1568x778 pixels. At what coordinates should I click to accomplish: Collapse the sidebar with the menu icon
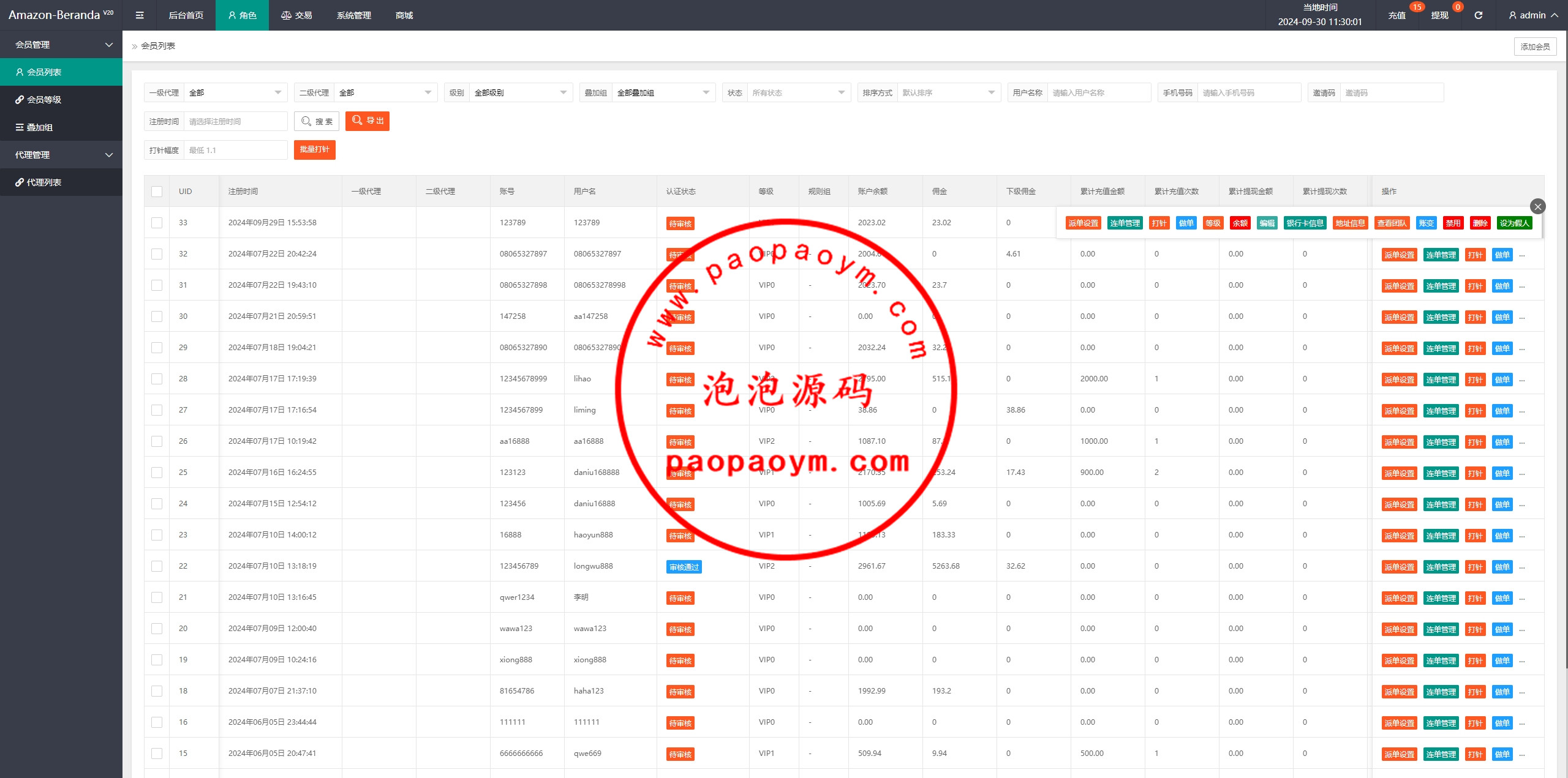click(x=140, y=15)
